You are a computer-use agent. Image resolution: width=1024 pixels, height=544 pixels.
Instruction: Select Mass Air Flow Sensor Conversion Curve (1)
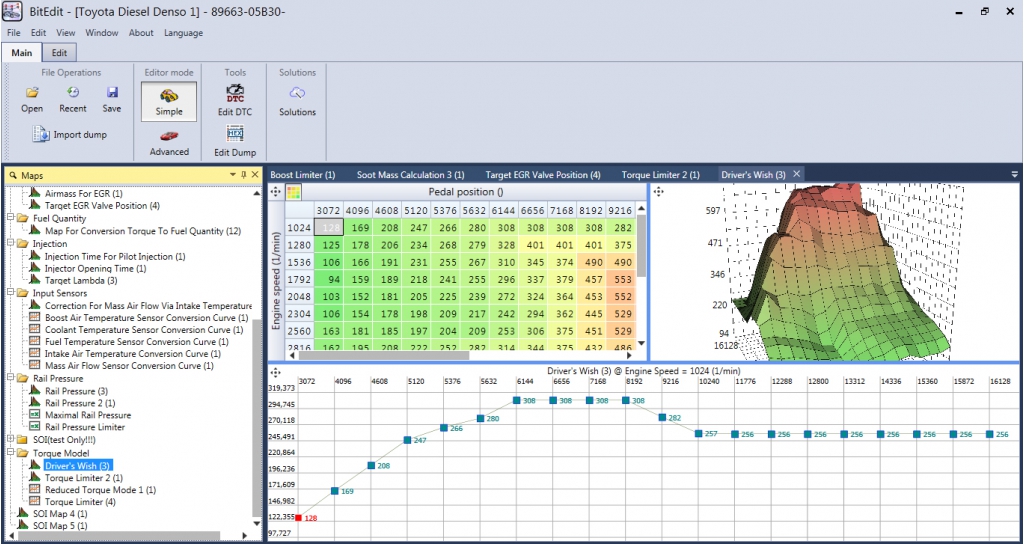click(129, 366)
